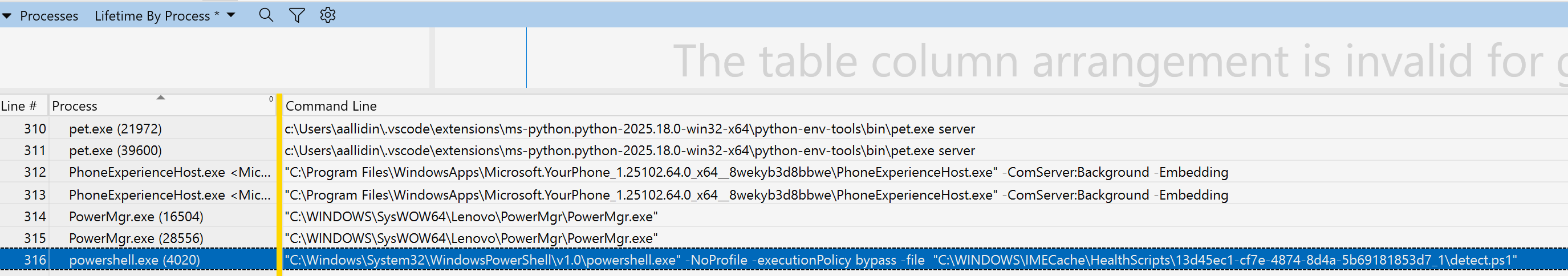1568x276 pixels.
Task: Click the Processes panel title
Action: pyautogui.click(x=48, y=16)
